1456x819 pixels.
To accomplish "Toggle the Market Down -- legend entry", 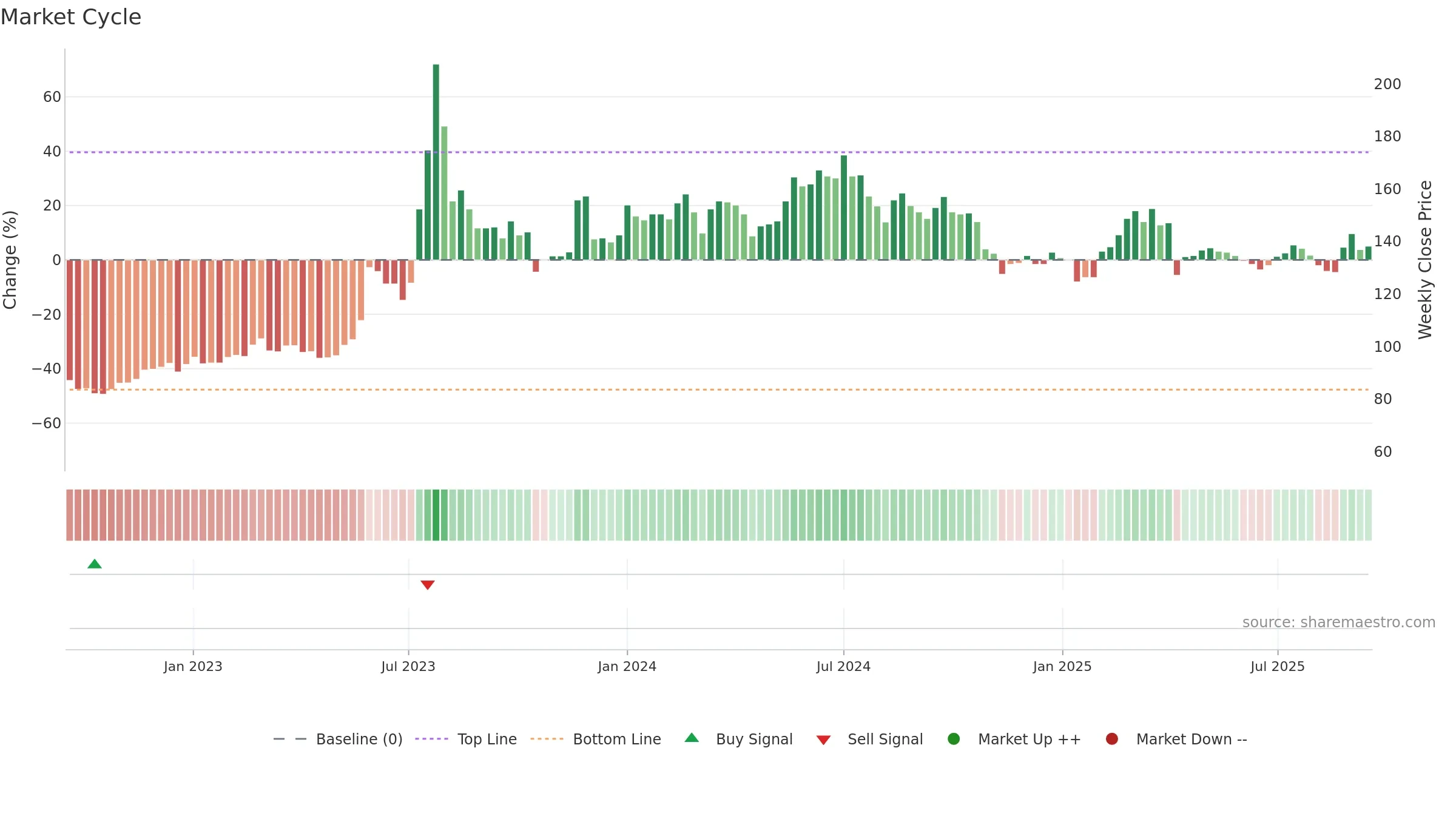I will pyautogui.click(x=1176, y=739).
